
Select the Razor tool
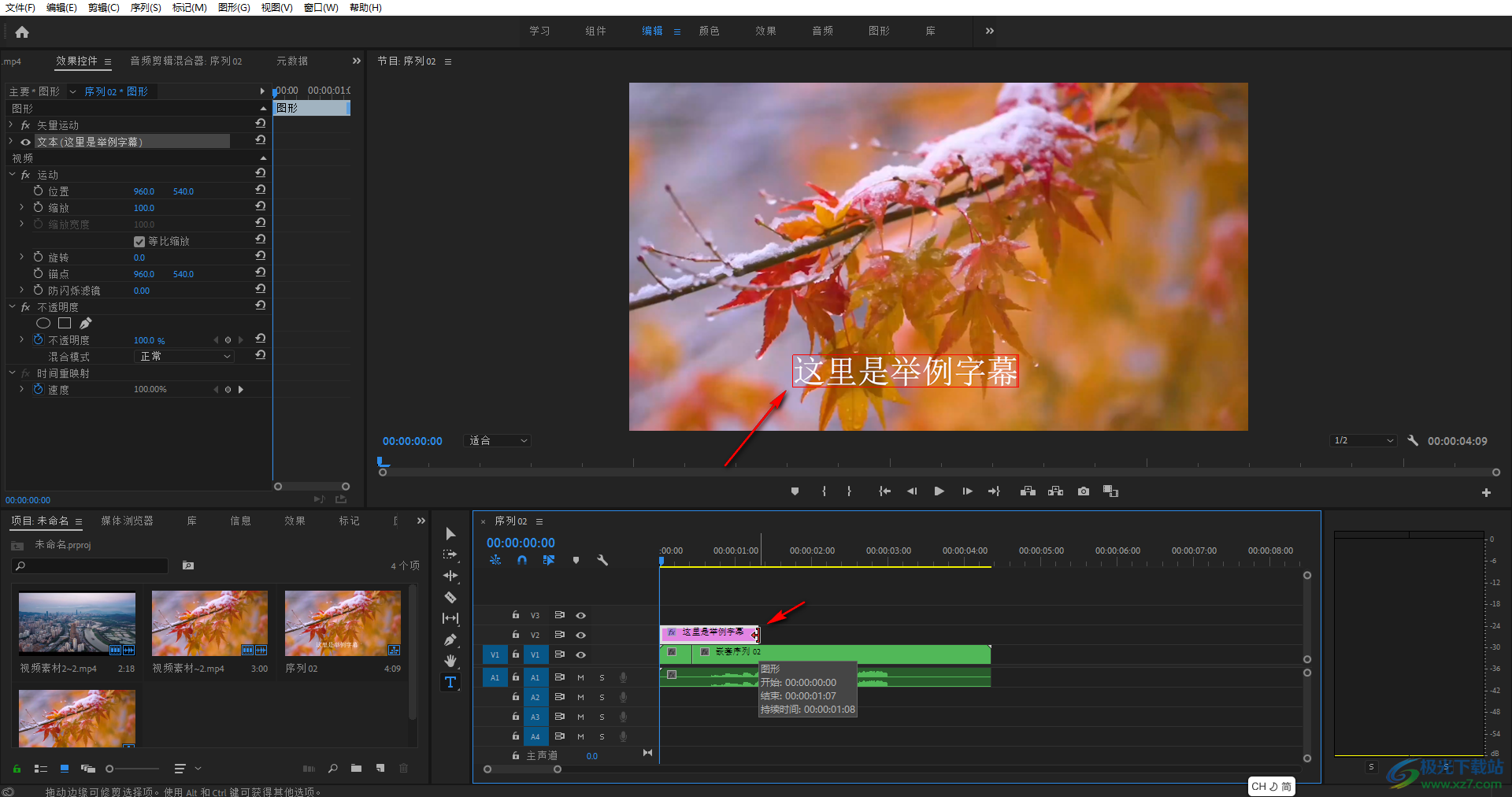(450, 597)
